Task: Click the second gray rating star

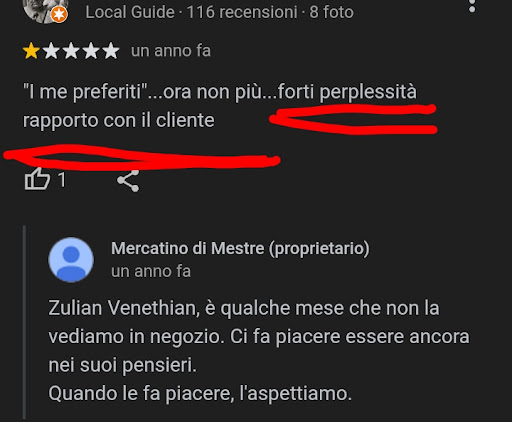Action: 51,51
